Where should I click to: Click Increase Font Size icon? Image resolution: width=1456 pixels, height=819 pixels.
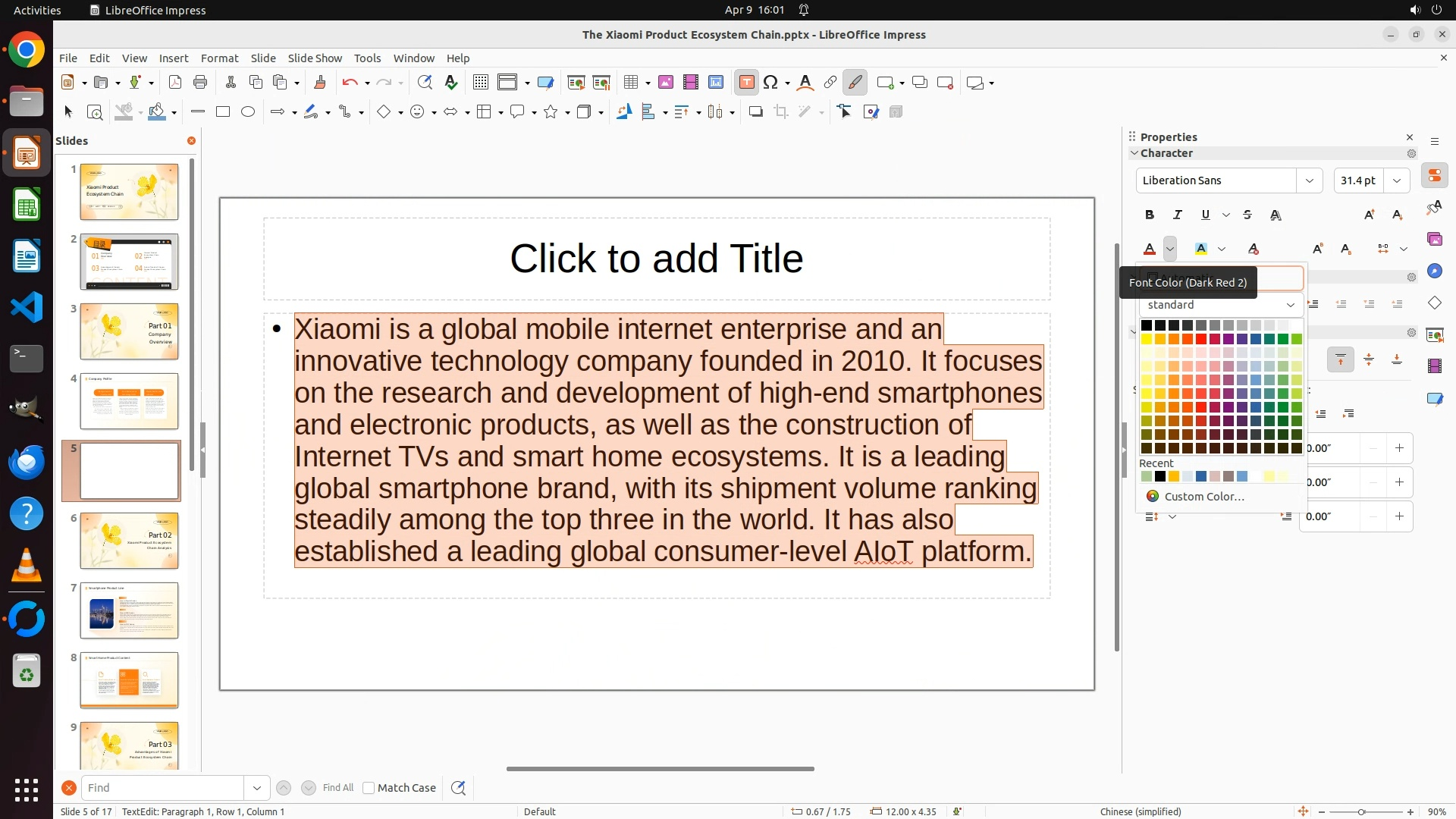click(1369, 215)
